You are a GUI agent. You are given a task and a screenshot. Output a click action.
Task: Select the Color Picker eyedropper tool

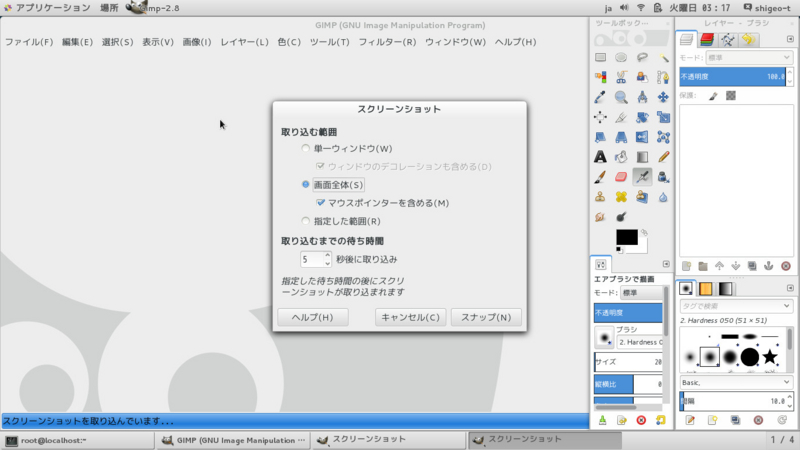point(601,97)
